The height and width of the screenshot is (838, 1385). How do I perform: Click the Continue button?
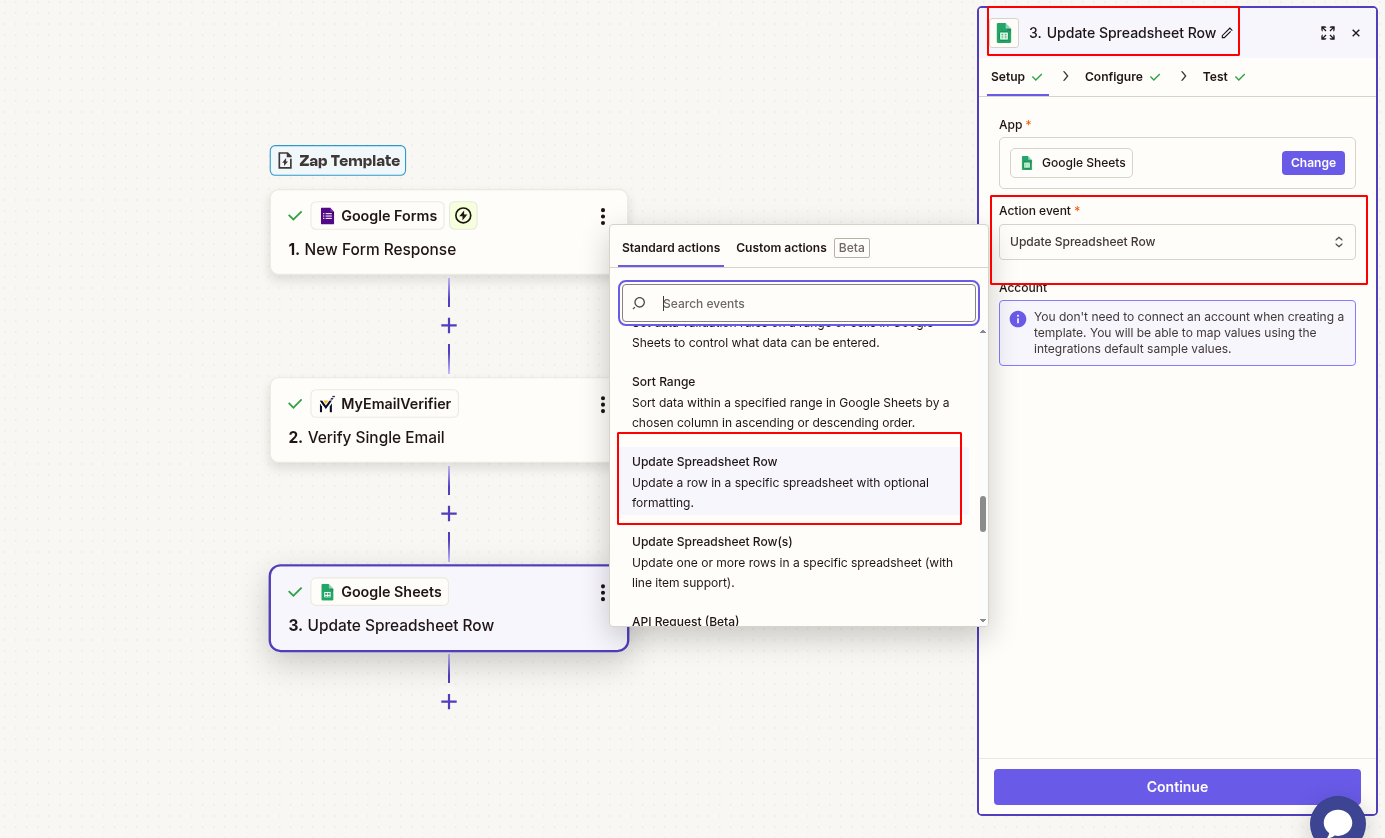pos(1177,787)
